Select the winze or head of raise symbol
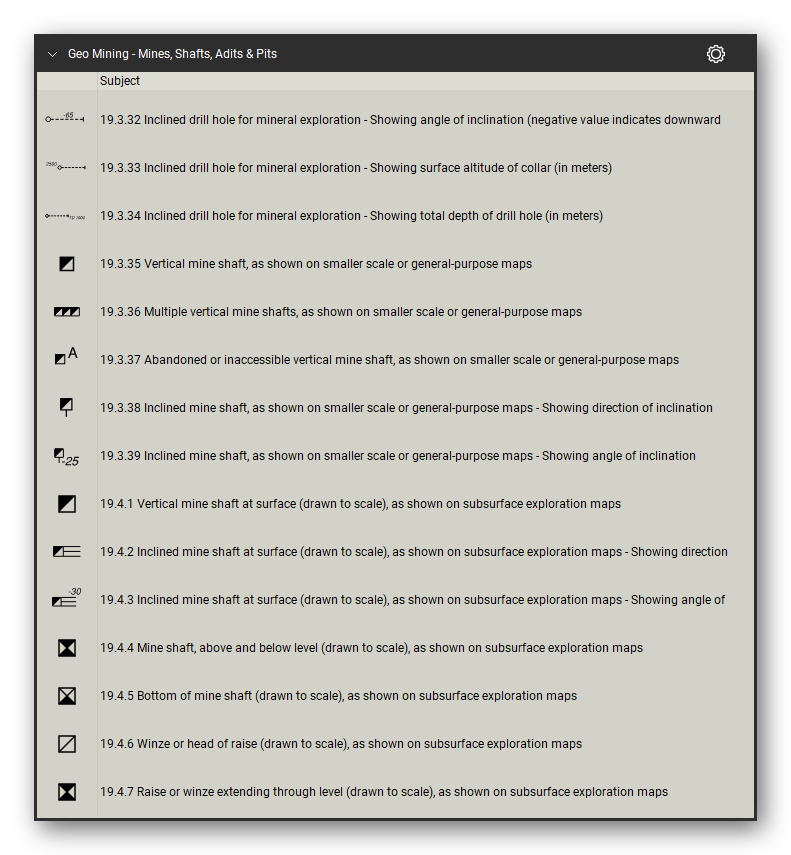Viewport: 791px width, 855px height. [x=67, y=744]
